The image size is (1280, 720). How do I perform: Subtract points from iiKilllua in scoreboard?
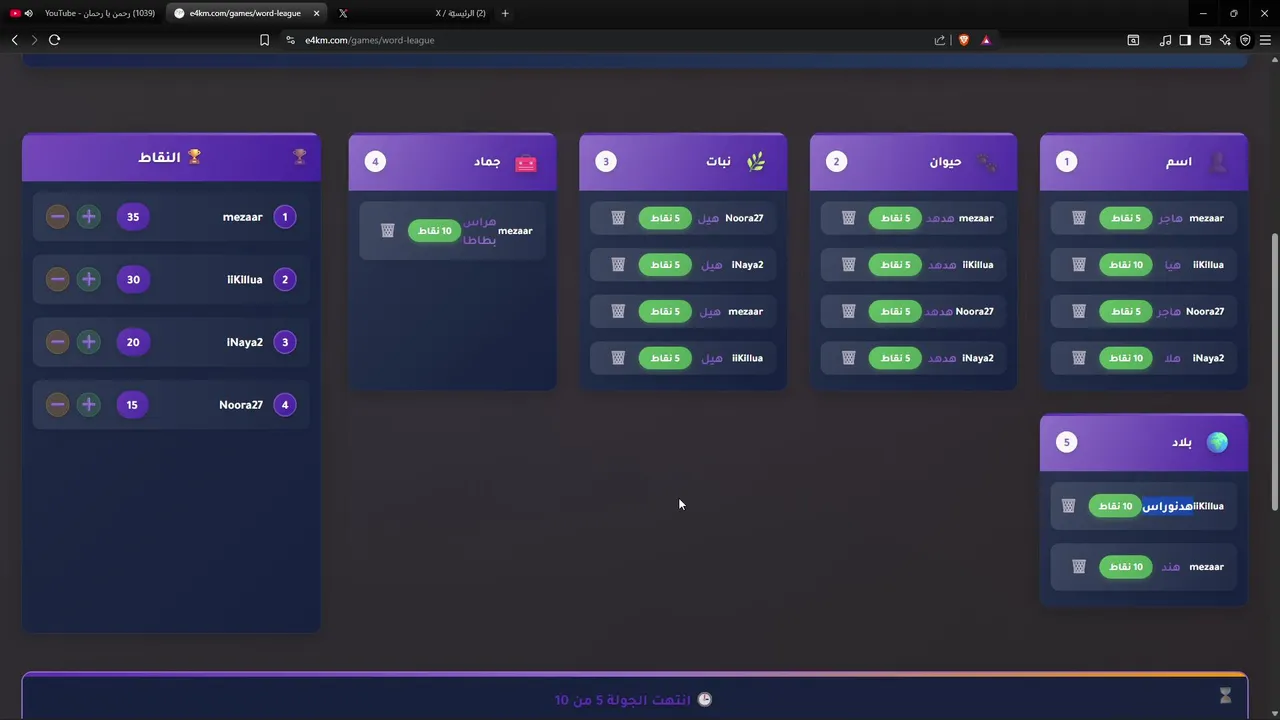[57, 280]
